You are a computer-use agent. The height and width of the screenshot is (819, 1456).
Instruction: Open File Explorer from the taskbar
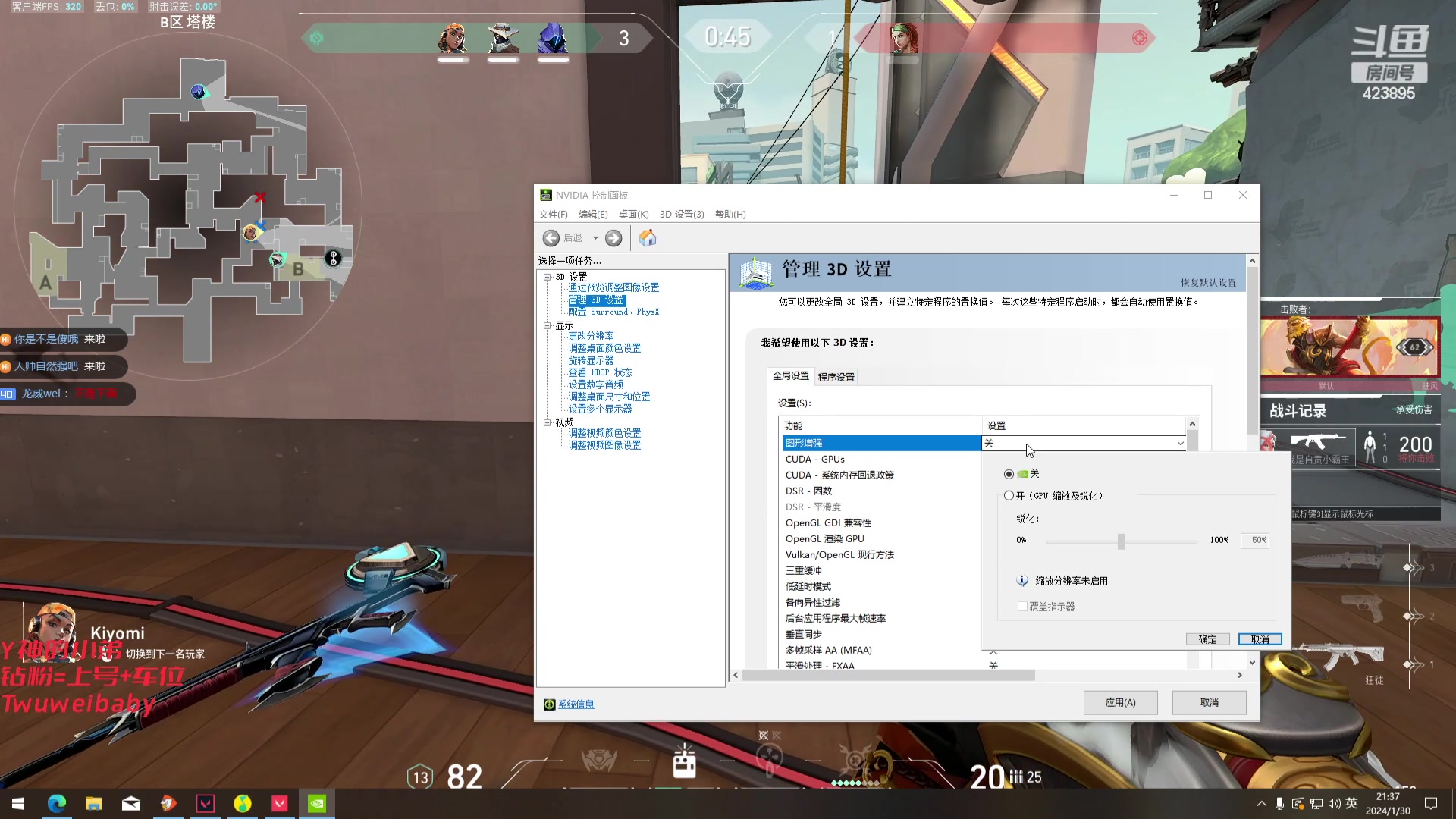(94, 804)
